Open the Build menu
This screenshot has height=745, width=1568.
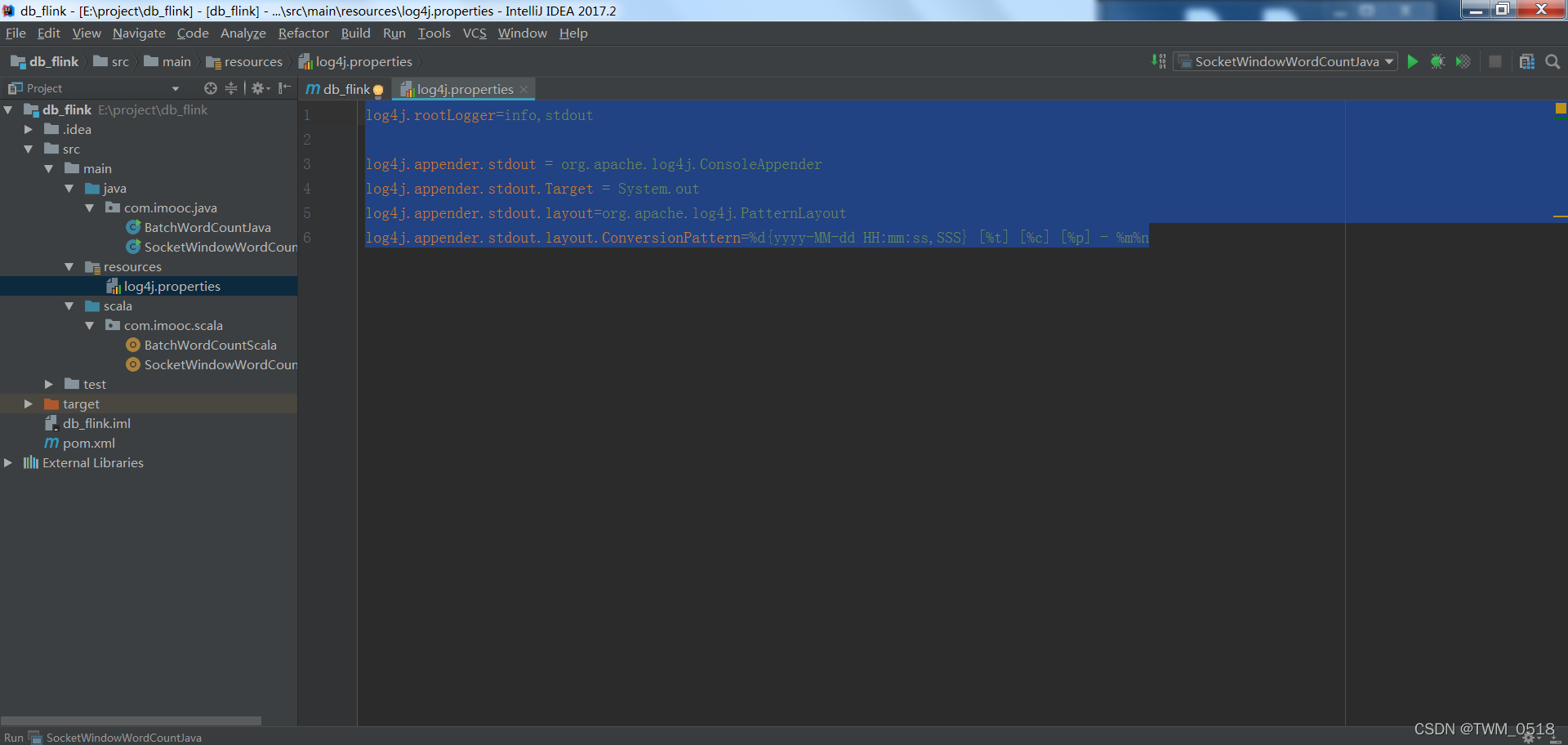click(x=355, y=33)
